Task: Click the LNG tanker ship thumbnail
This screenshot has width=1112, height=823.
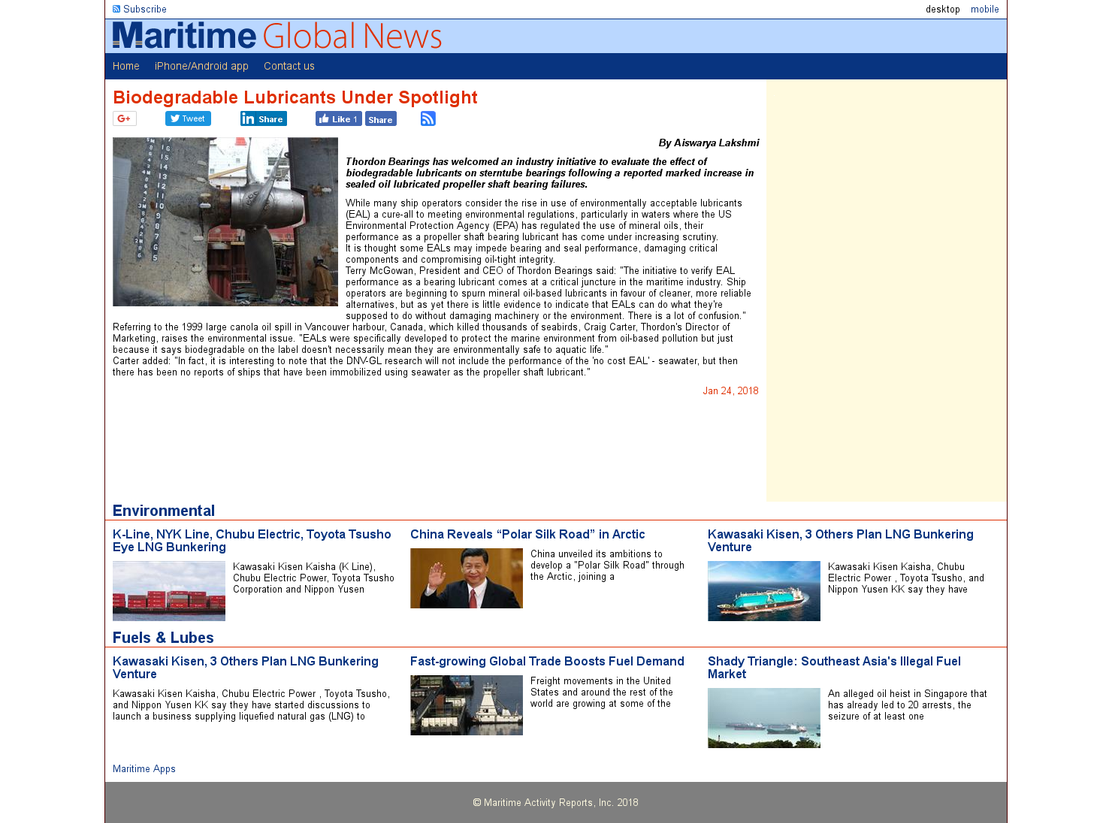Action: (x=764, y=591)
